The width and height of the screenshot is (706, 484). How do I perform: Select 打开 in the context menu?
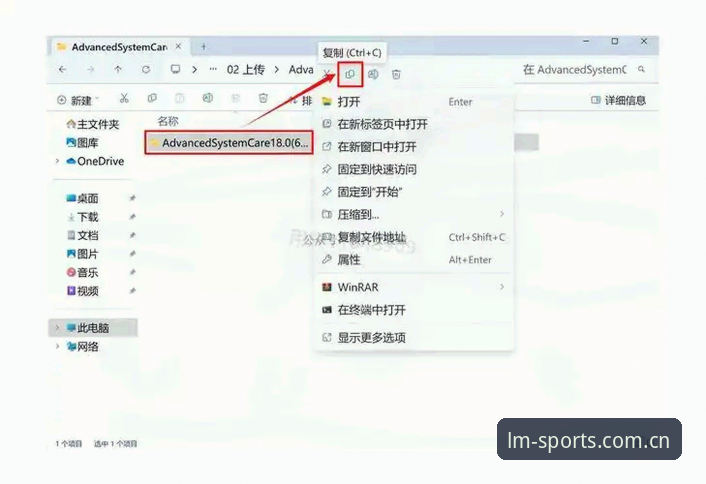coord(413,102)
